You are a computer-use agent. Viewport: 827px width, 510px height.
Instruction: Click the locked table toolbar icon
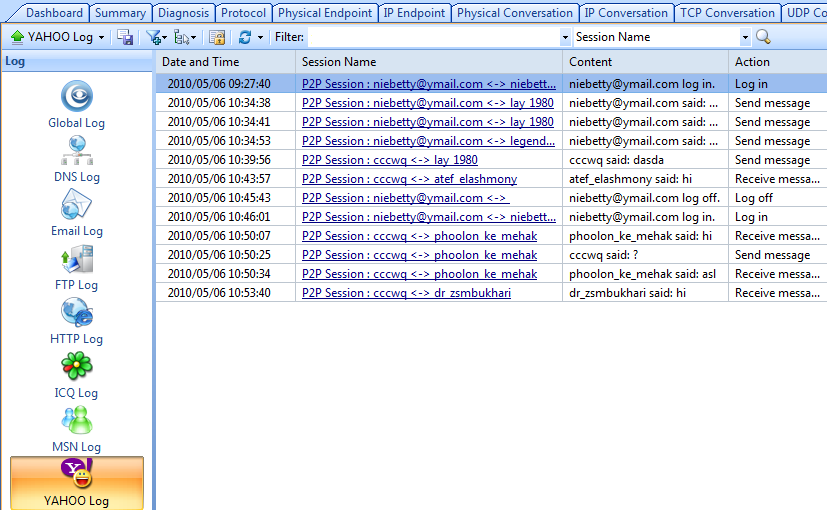[x=217, y=37]
